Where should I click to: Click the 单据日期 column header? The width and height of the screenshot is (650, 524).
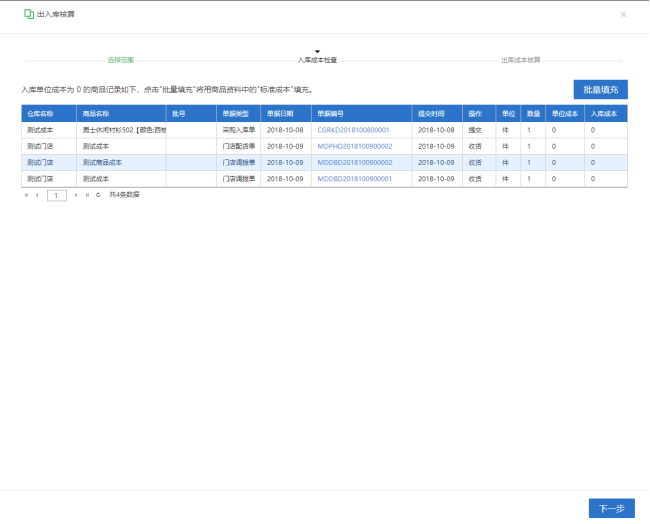pos(286,114)
